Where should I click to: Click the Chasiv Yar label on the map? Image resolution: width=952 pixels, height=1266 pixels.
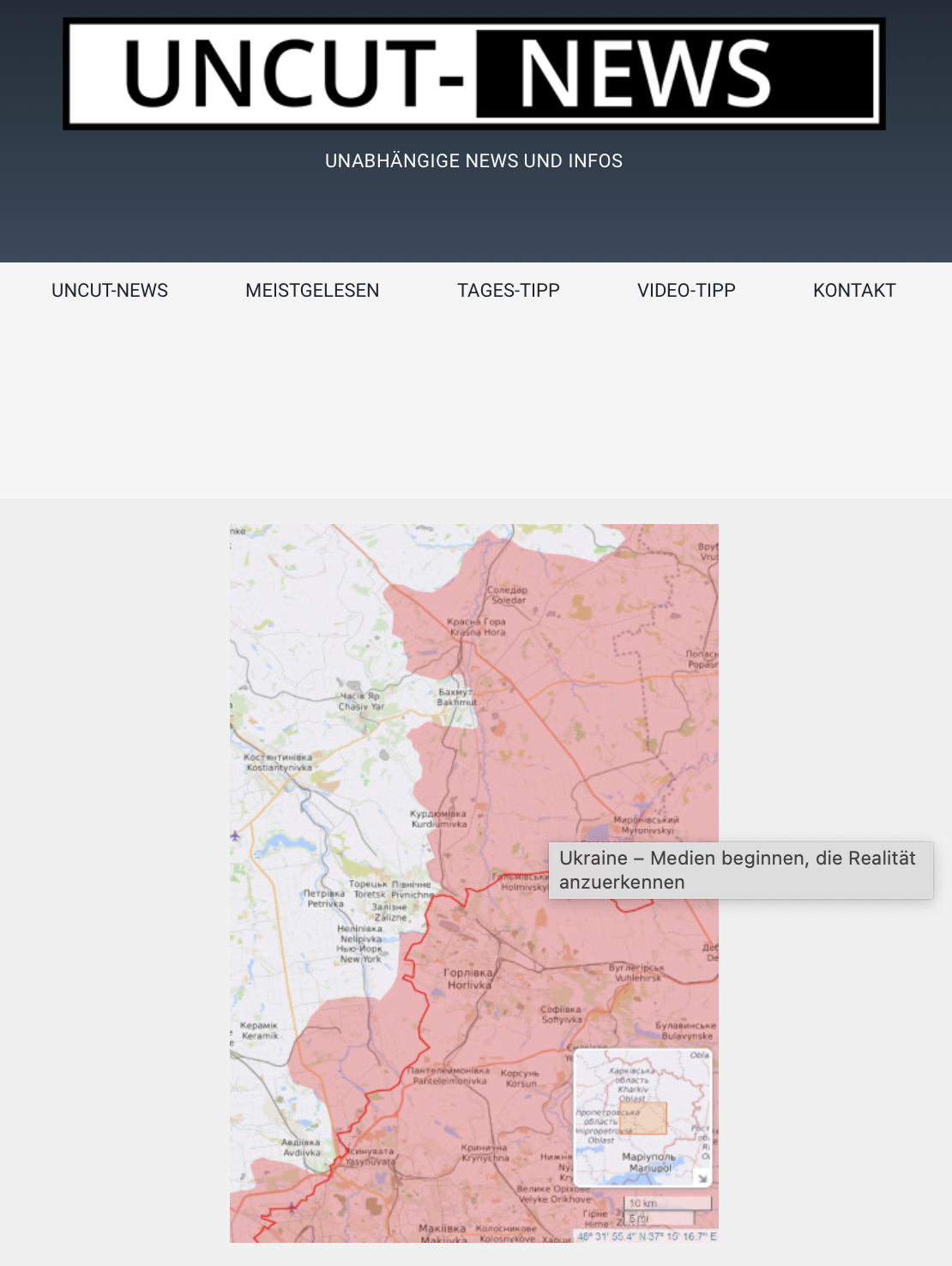[x=360, y=702]
